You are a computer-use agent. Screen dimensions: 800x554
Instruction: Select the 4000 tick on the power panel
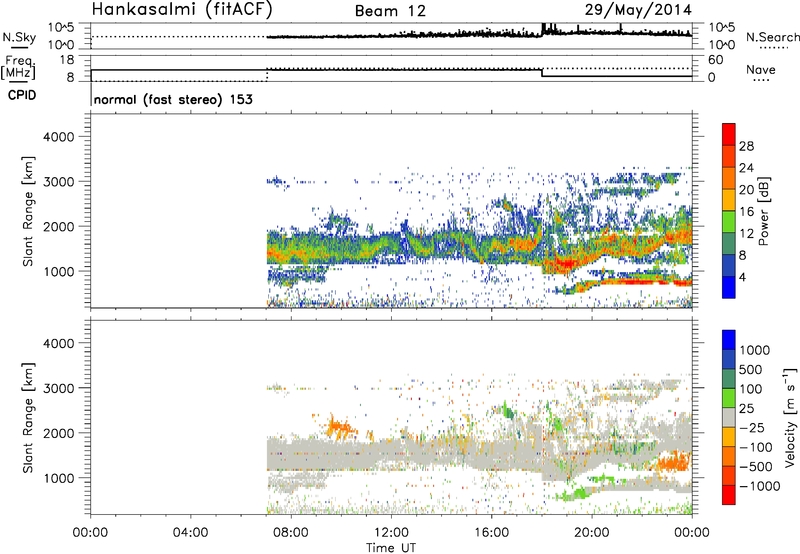(x=58, y=137)
